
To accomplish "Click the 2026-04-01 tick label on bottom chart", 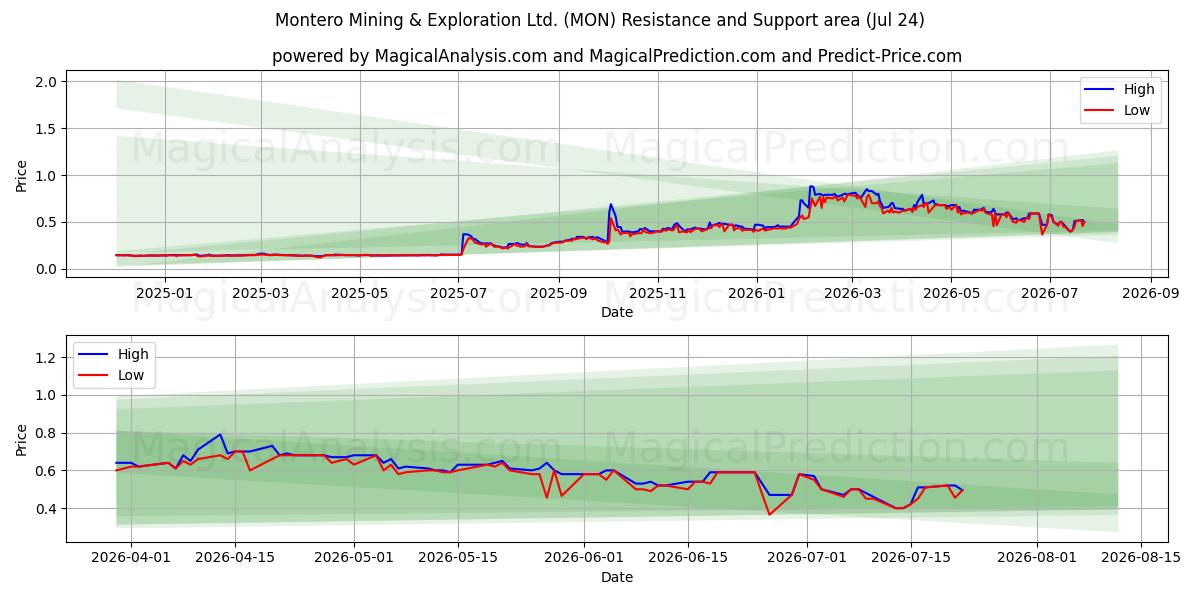I will [x=132, y=558].
